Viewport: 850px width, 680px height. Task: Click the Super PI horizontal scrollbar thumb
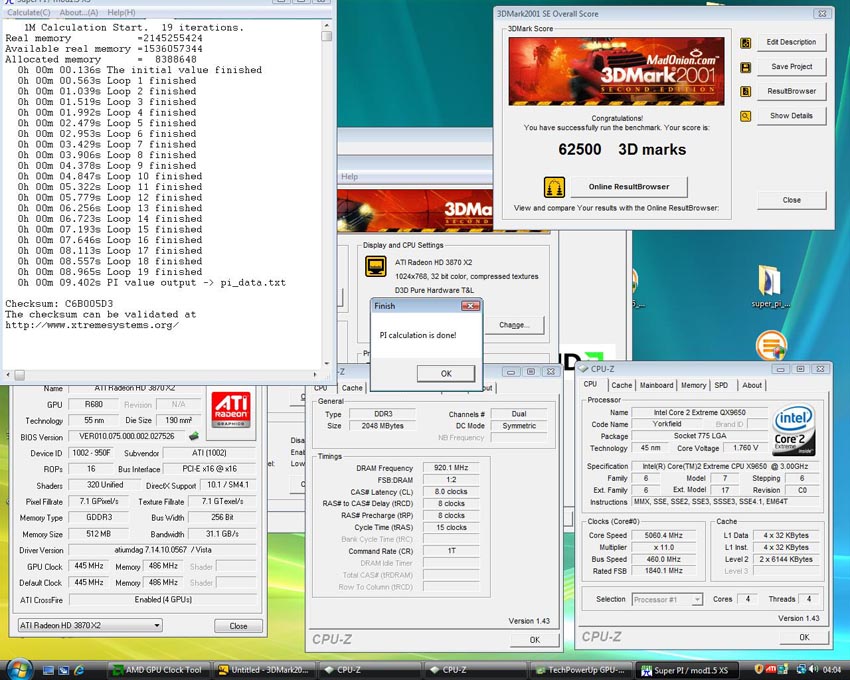pos(20,375)
